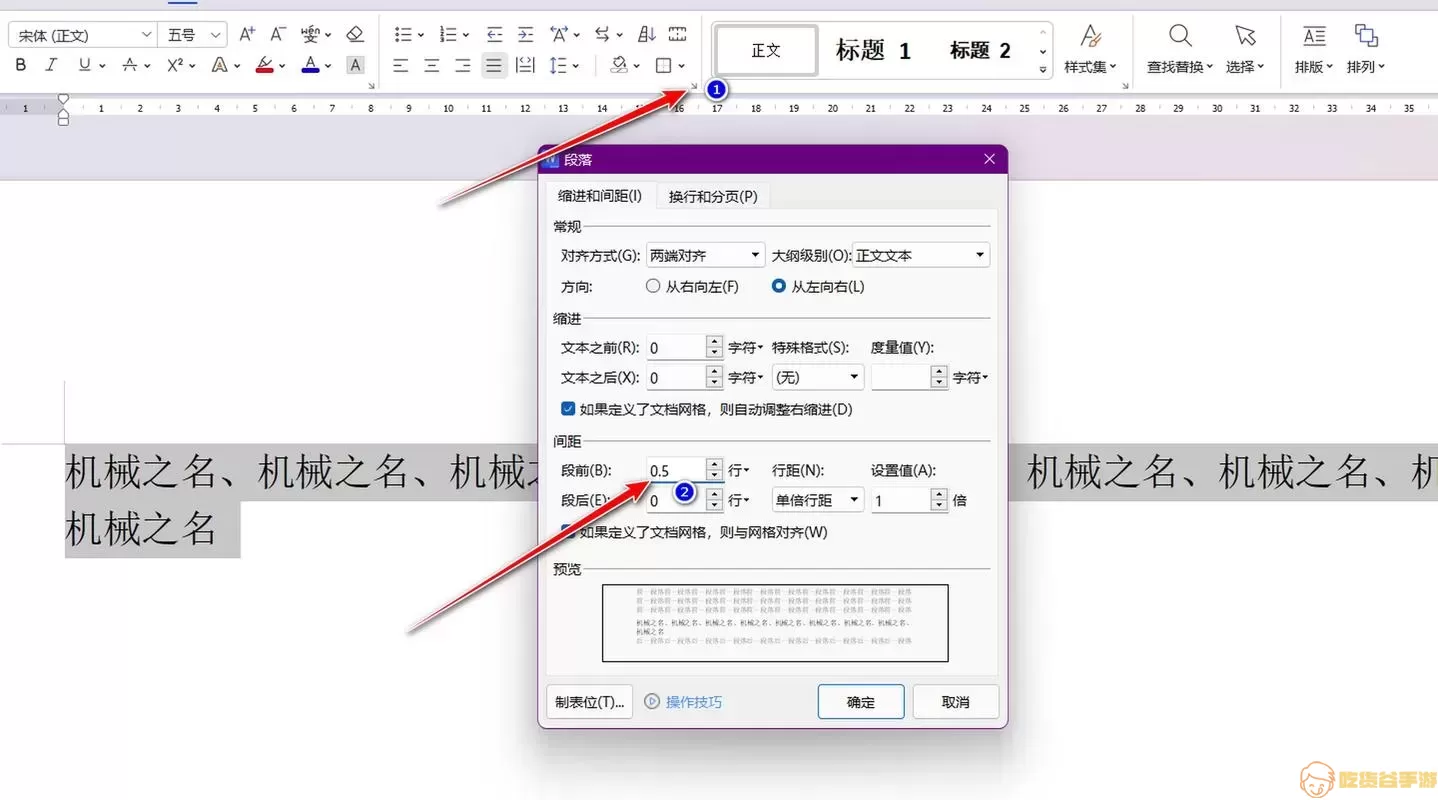Increase 设置值(A) with up arrow
This screenshot has width=1438, height=800.
(939, 494)
